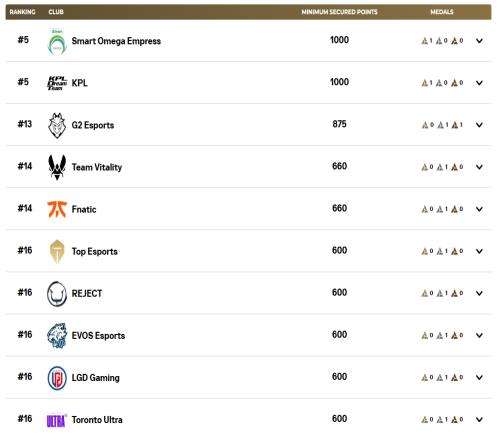The width and height of the screenshot is (500, 440).
Task: Click the KPL Dream Team logo
Action: coord(57,83)
